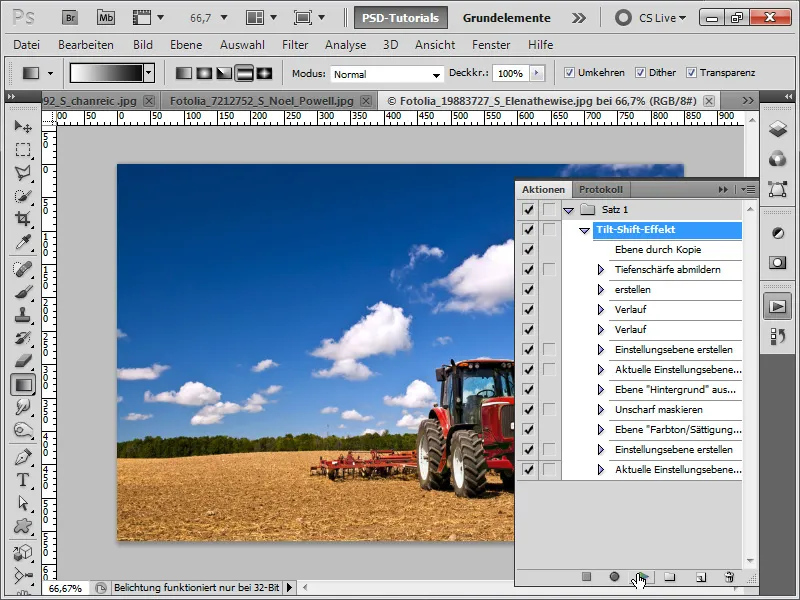The width and height of the screenshot is (800, 600).
Task: Activate the PSD-Tutorials workspace button
Action: tap(401, 18)
